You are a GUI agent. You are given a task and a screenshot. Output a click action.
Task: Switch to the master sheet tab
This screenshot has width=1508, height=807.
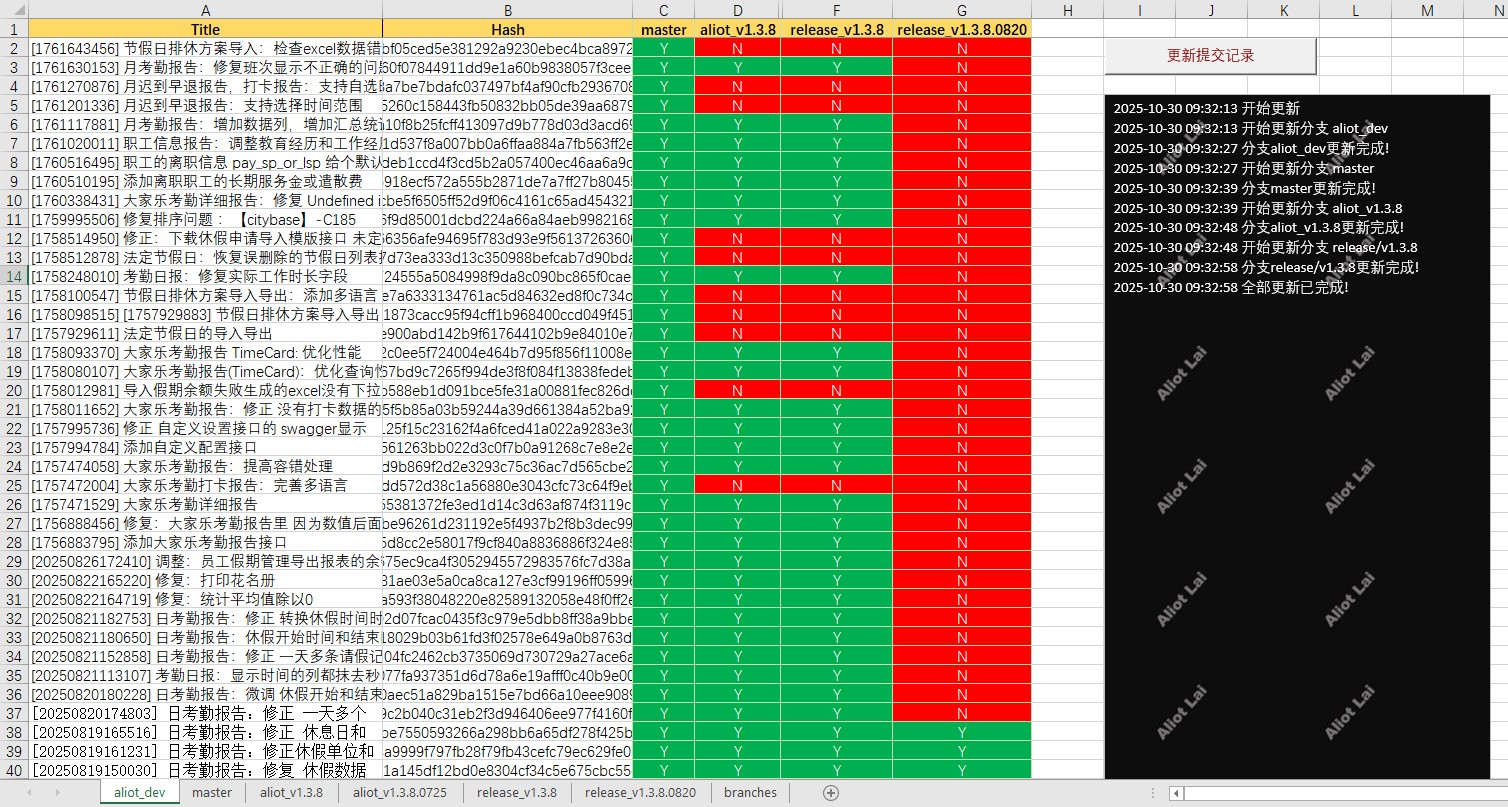click(212, 793)
